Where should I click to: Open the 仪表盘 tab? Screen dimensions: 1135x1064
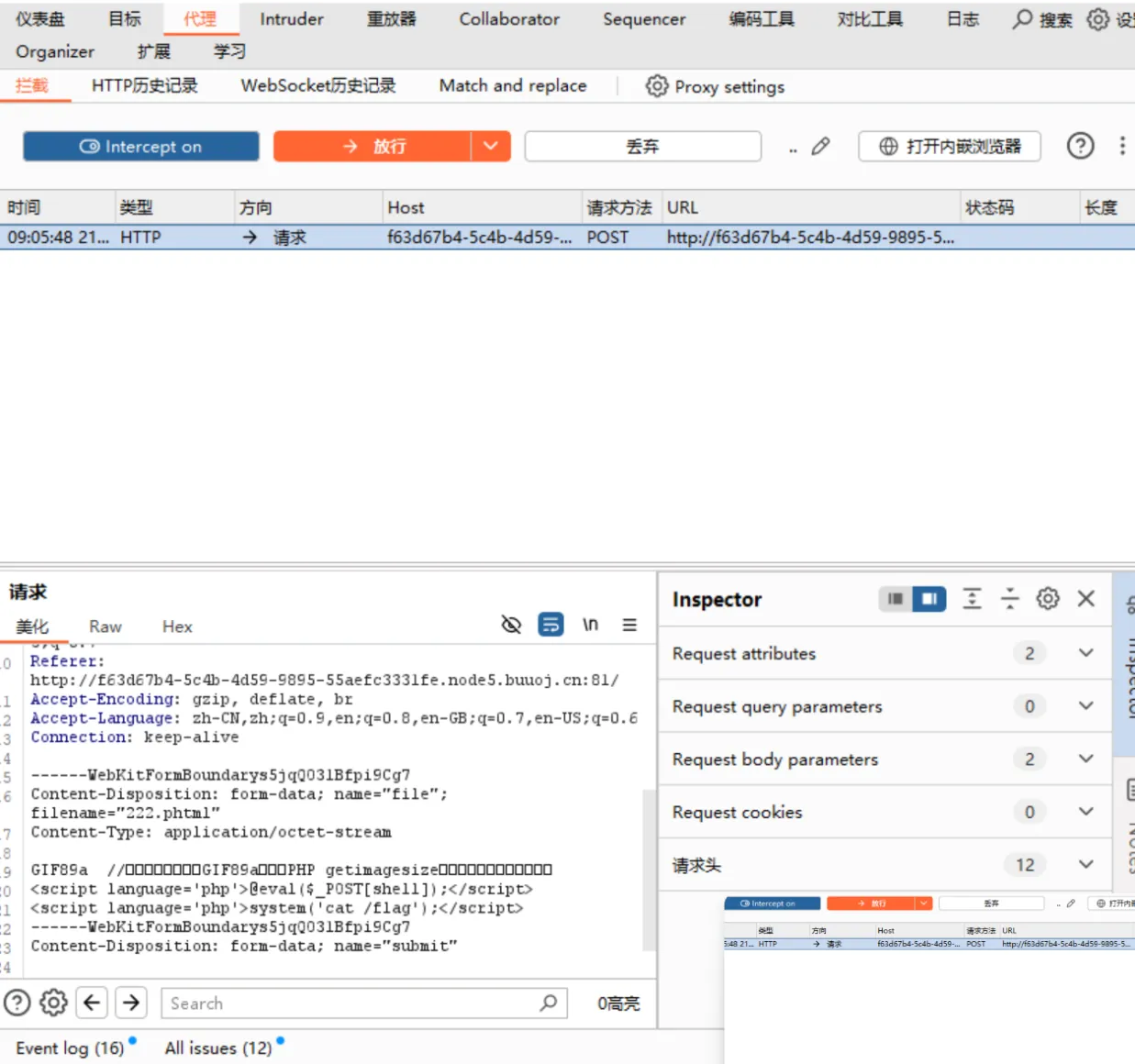[x=40, y=19]
